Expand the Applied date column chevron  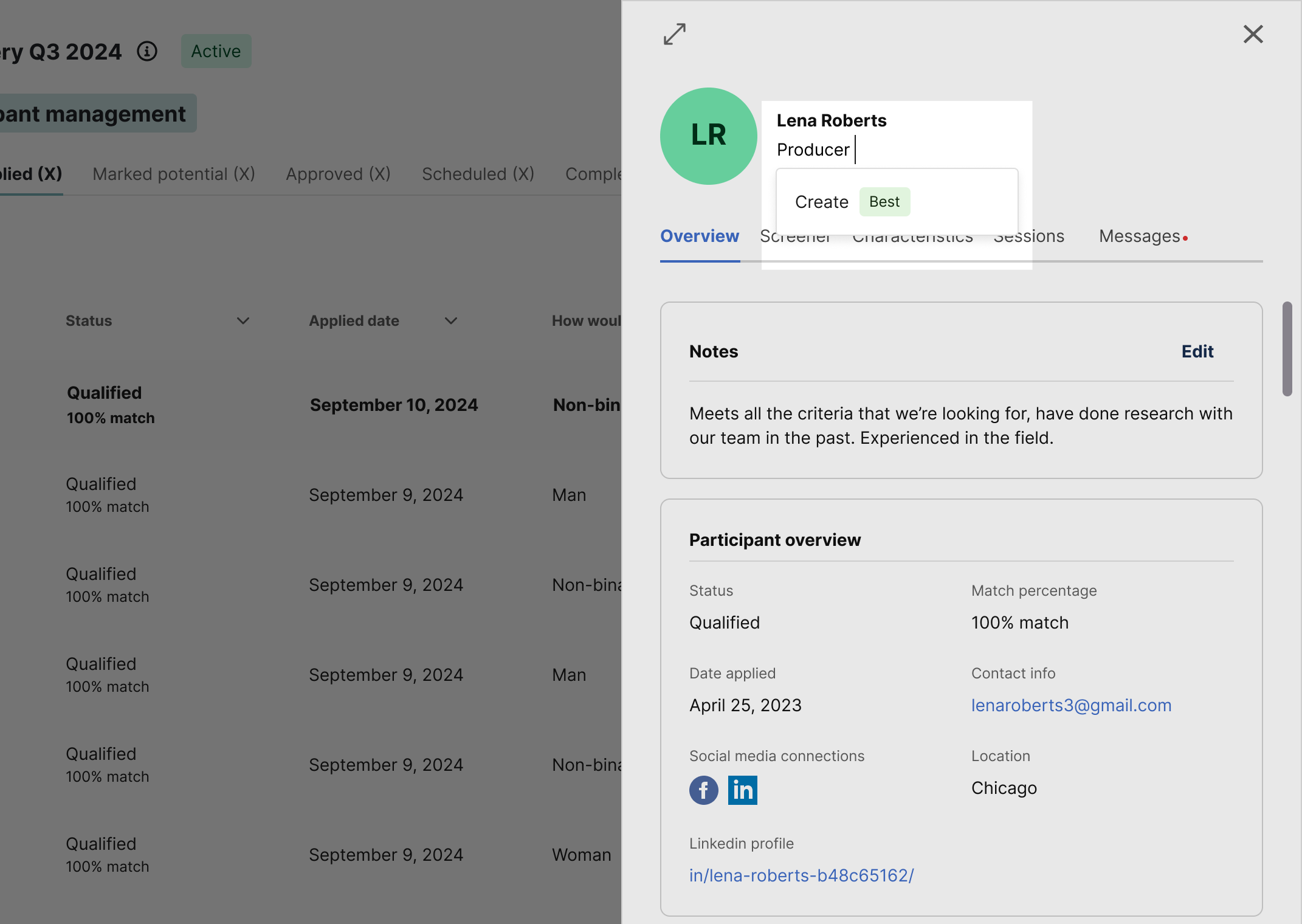tap(451, 321)
